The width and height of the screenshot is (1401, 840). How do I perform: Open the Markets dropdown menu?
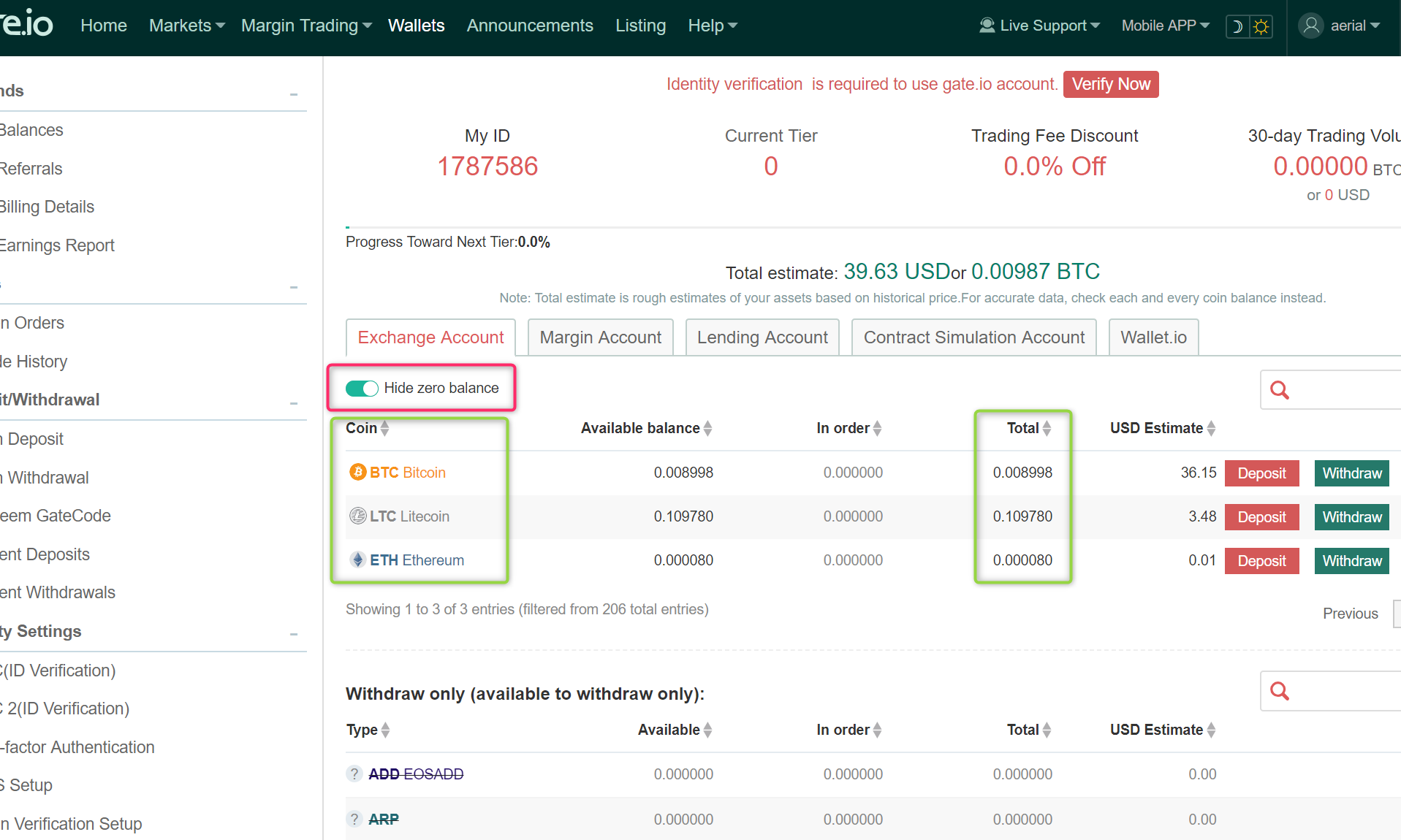187,26
